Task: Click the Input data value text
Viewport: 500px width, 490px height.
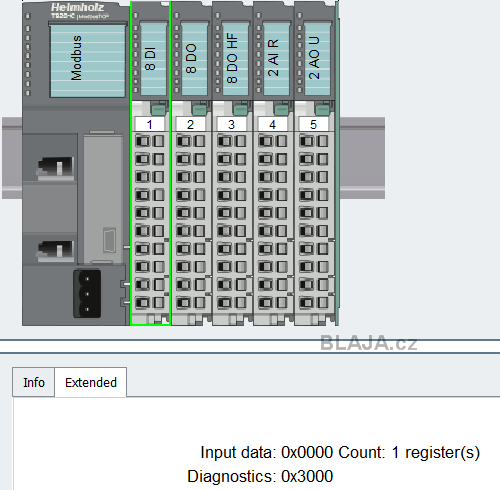Action: pyautogui.click(x=307, y=453)
